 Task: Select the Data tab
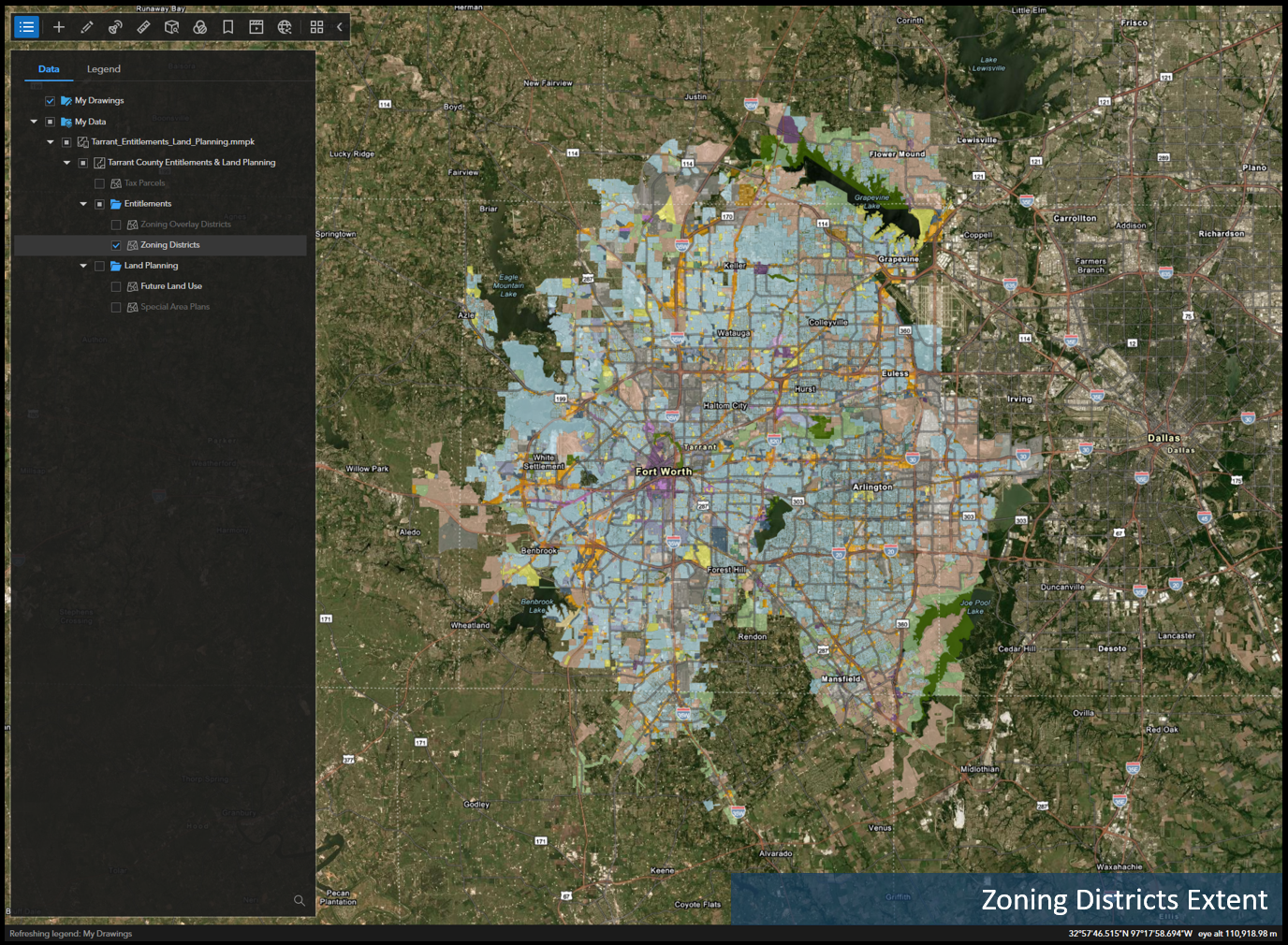point(49,68)
